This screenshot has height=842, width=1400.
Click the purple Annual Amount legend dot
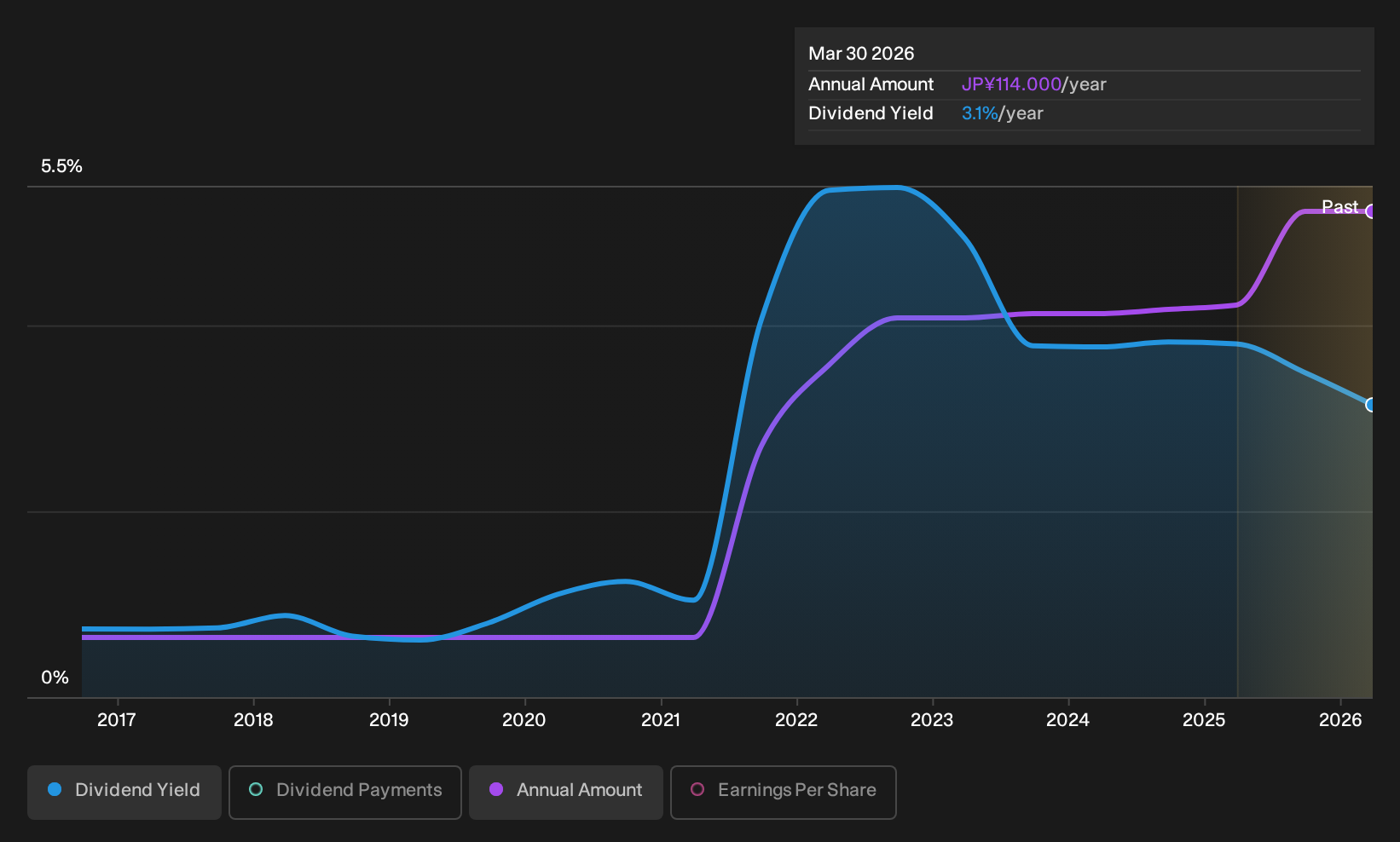(496, 790)
